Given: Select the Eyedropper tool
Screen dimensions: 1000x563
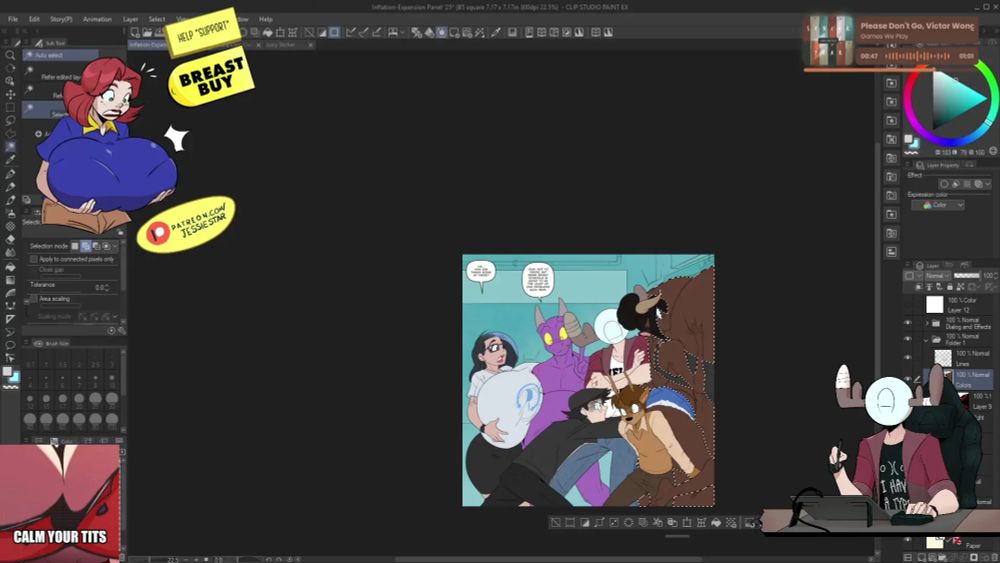Looking at the screenshot, I should [10, 160].
